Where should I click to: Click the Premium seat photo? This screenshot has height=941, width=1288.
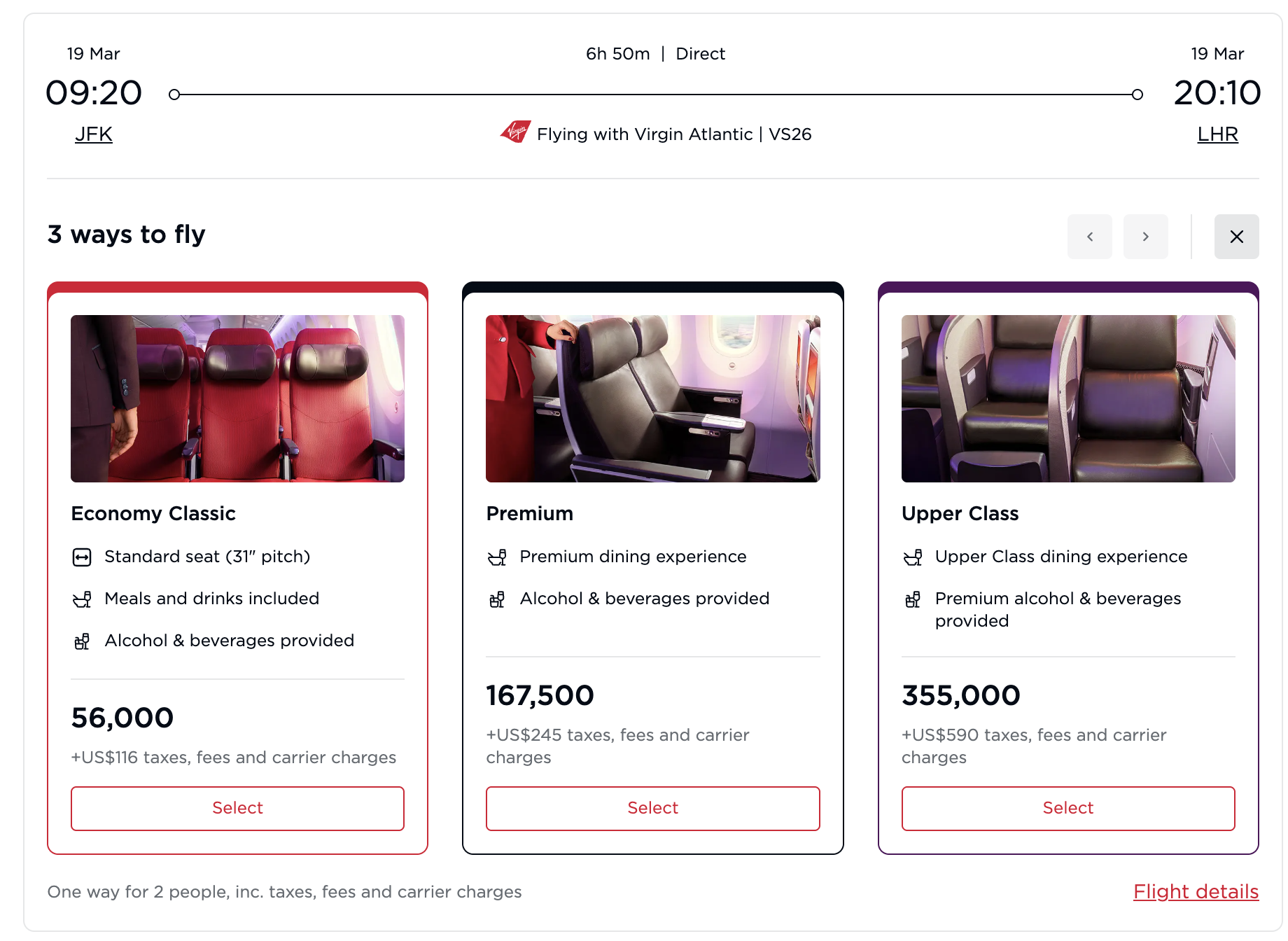(x=652, y=398)
